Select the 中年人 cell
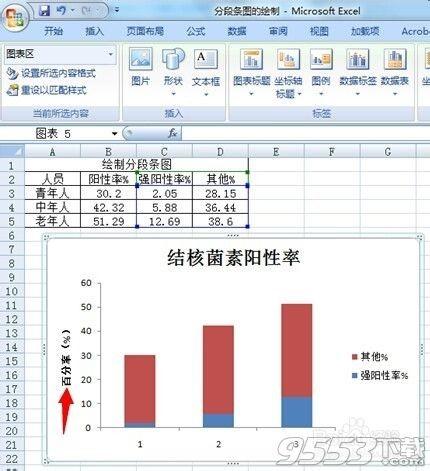Screen dimensions: 430x471 click(53, 207)
